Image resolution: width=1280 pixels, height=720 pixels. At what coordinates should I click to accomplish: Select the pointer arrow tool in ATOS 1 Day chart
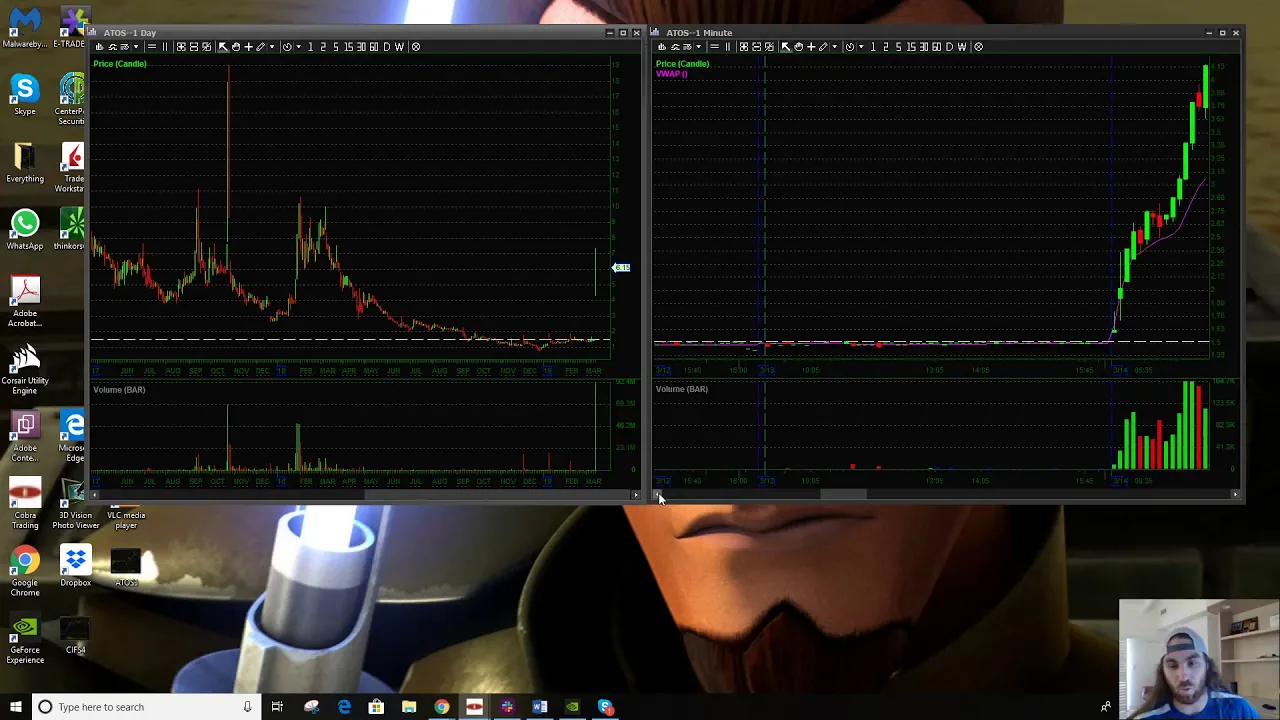(223, 46)
